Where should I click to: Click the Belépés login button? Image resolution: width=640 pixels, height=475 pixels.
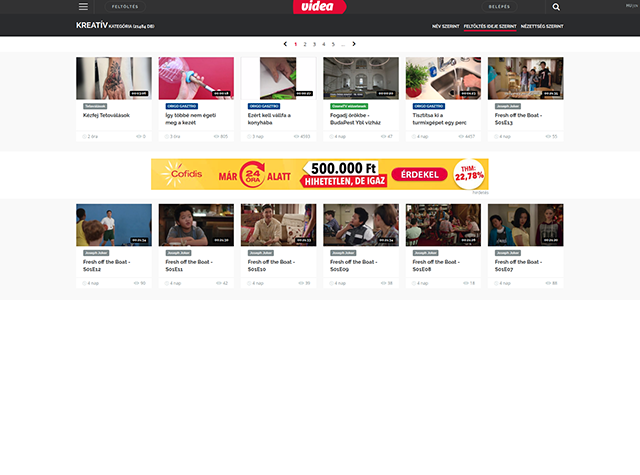click(x=499, y=7)
